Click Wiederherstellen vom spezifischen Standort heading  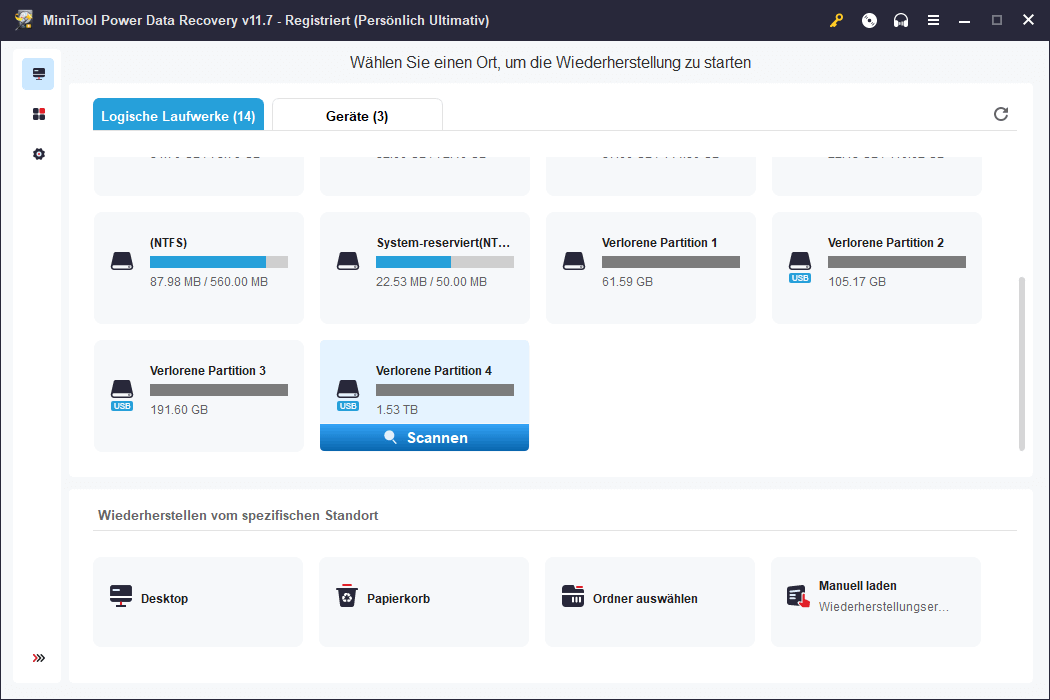238,516
